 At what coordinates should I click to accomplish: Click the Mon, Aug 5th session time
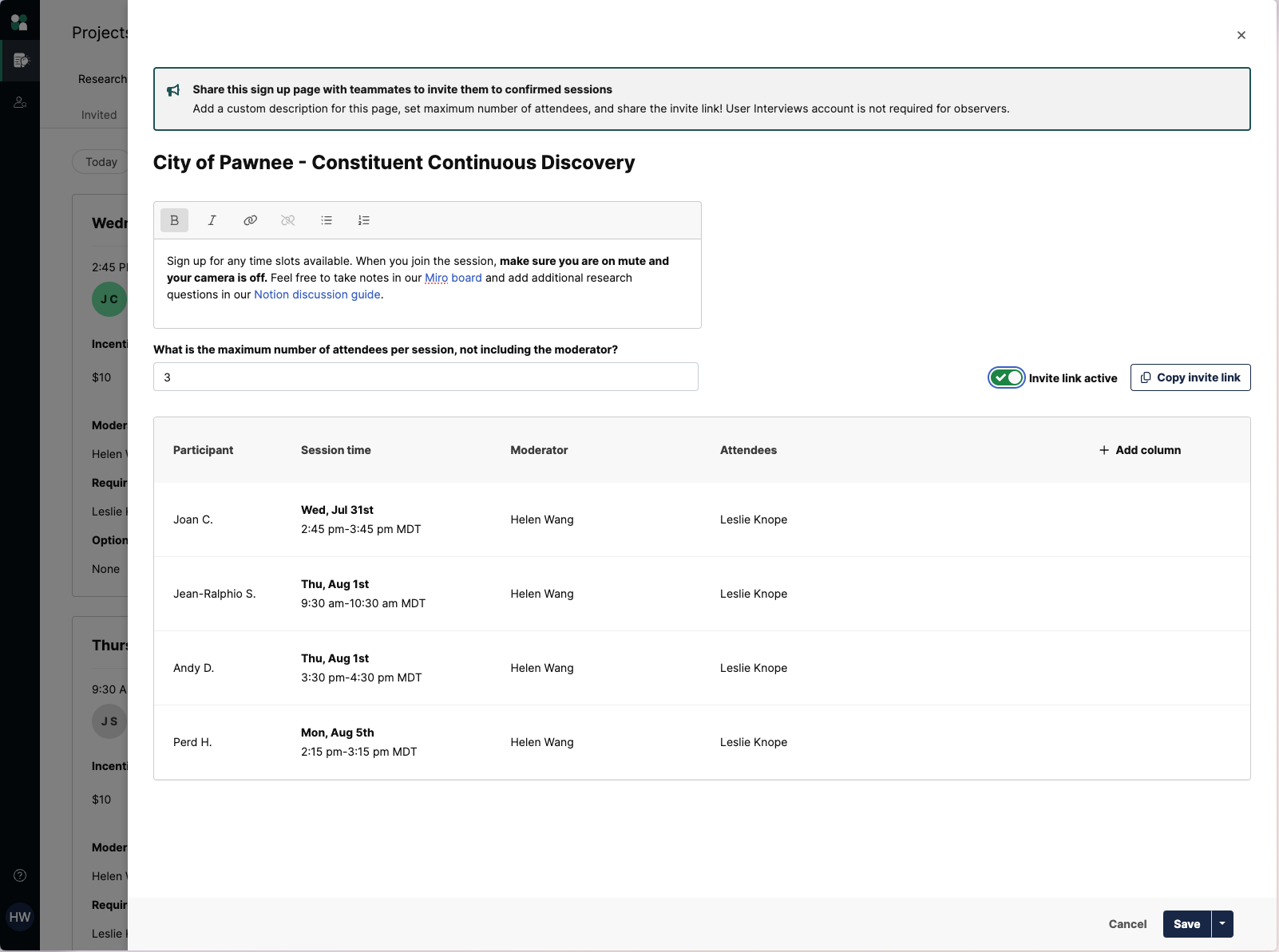[359, 742]
